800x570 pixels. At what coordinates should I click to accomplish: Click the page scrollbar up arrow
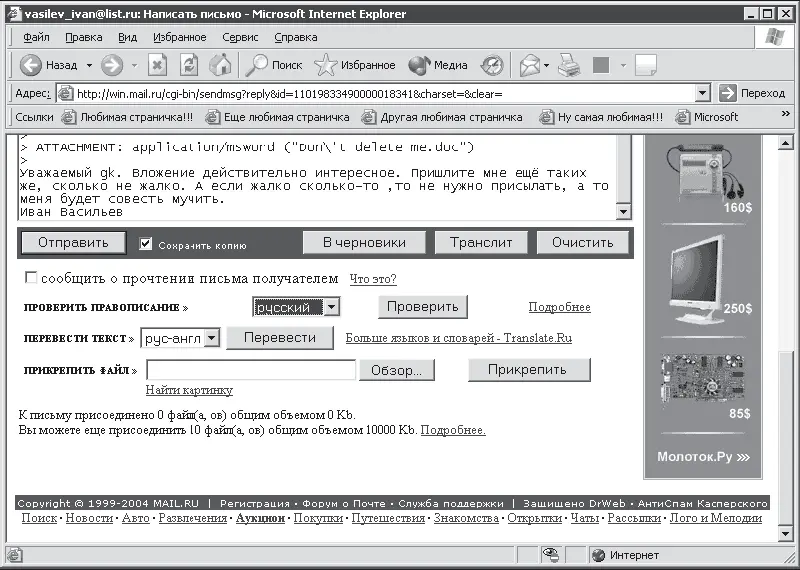[786, 143]
